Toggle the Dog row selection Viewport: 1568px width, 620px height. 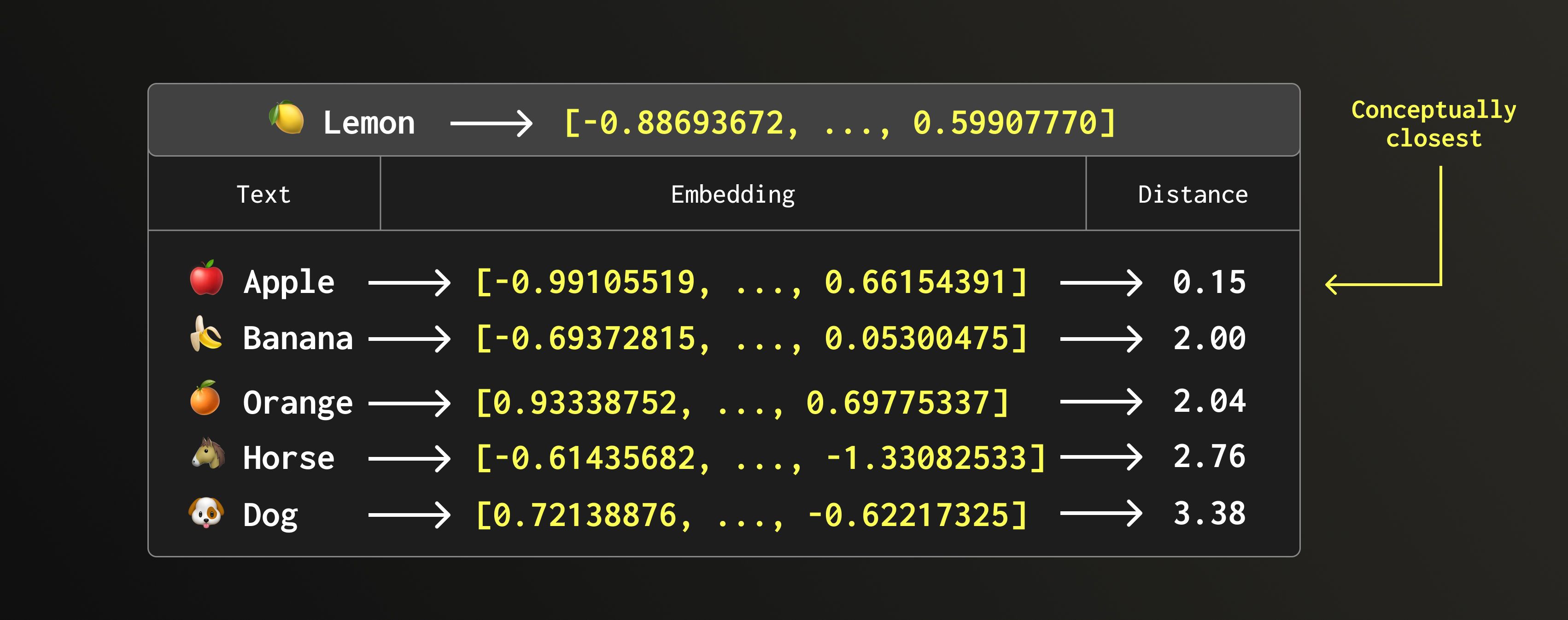pos(269,513)
